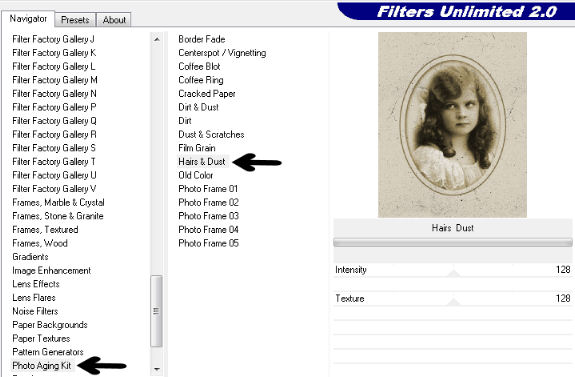Pick the Old Color filter
Screen dimensions: 575x377
(x=195, y=175)
